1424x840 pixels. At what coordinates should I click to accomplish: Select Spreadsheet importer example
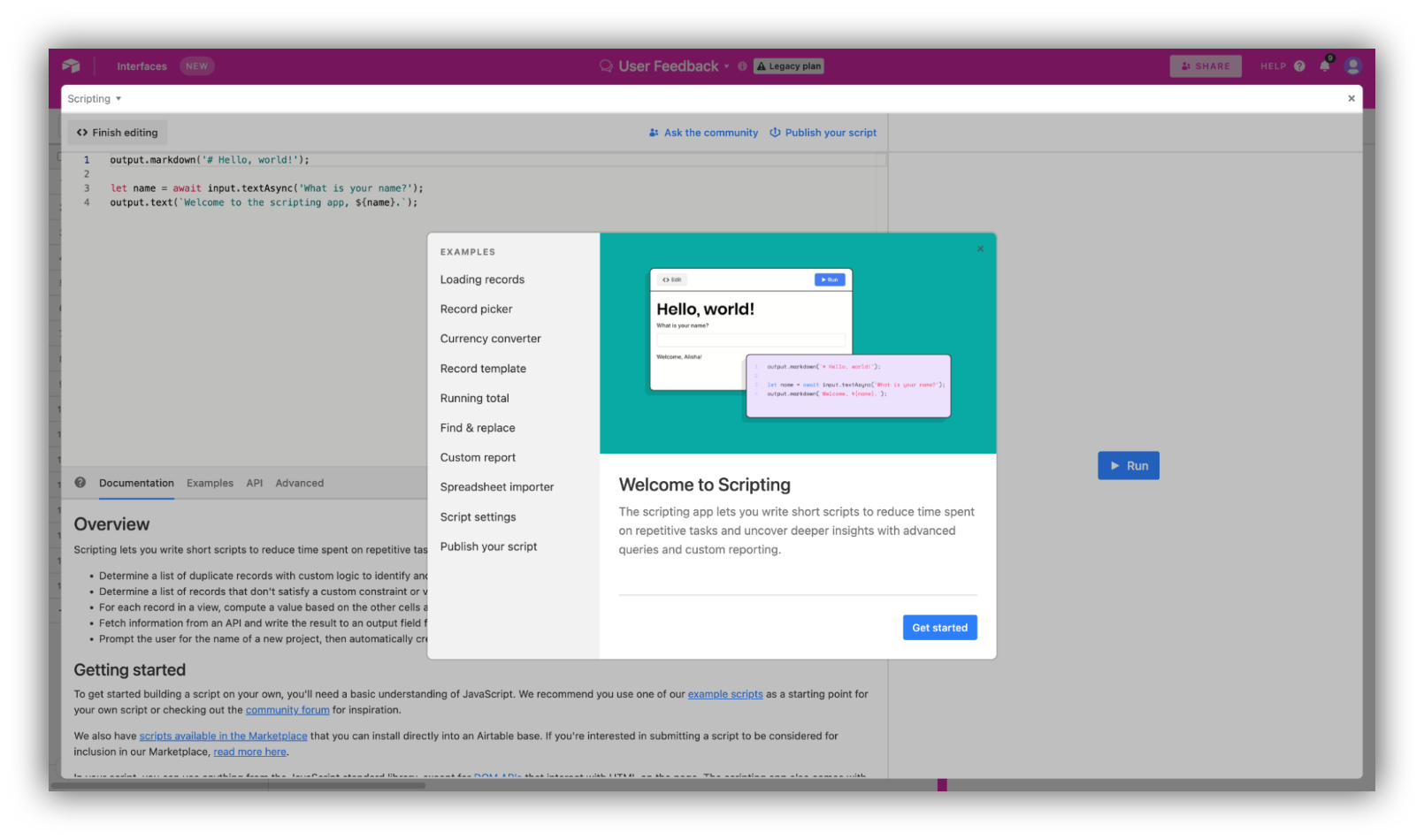click(497, 487)
